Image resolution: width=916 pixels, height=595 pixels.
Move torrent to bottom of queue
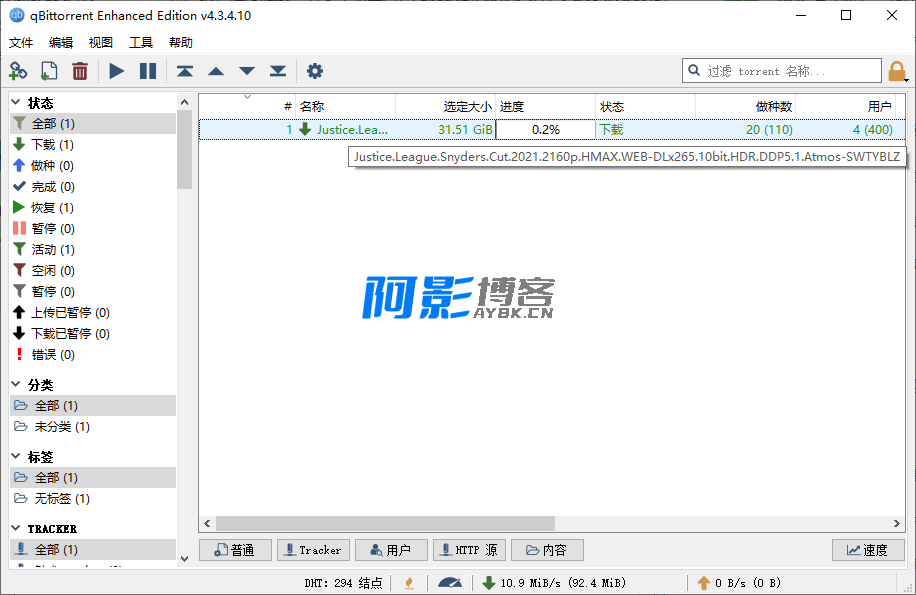(x=278, y=71)
